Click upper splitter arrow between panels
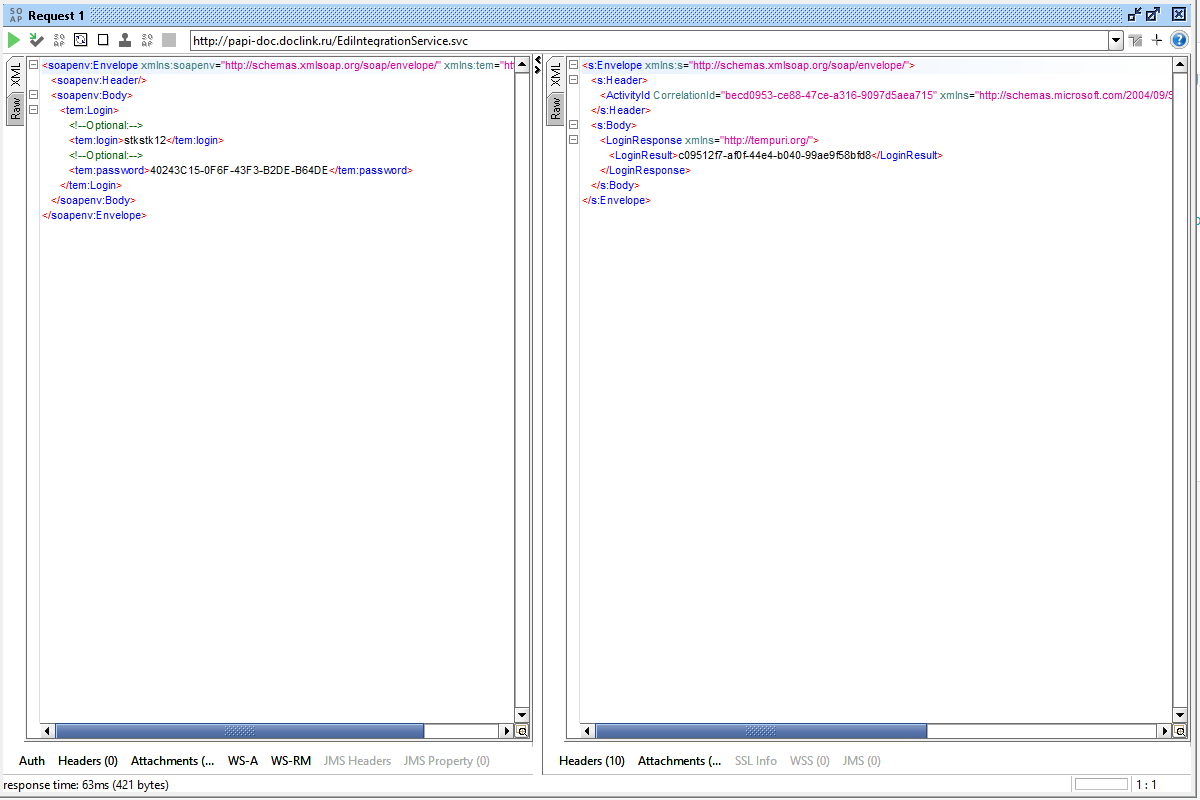Viewport: 1200px width, 800px height. point(537,61)
